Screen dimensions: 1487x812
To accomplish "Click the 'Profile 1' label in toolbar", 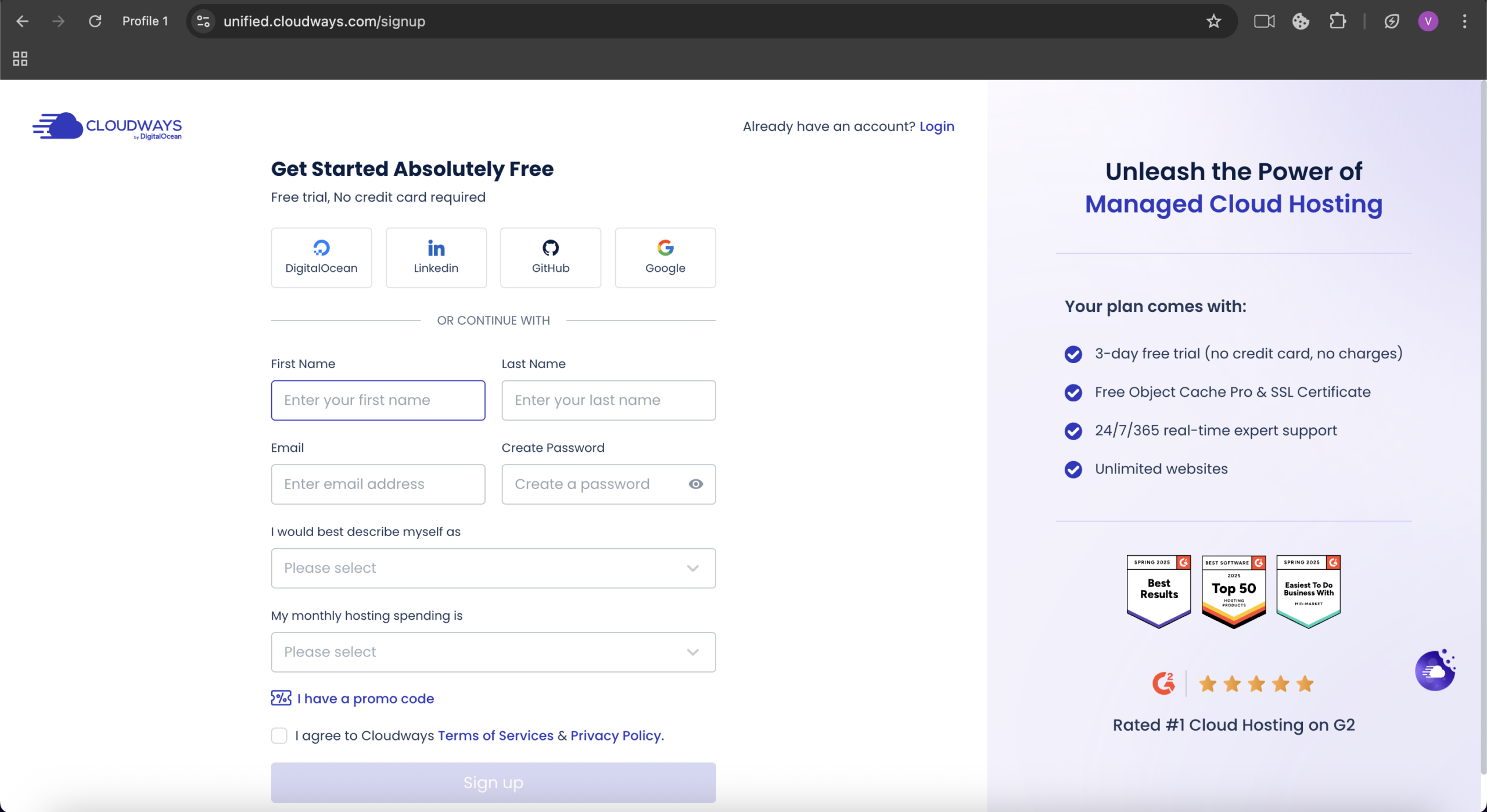I will pyautogui.click(x=145, y=21).
